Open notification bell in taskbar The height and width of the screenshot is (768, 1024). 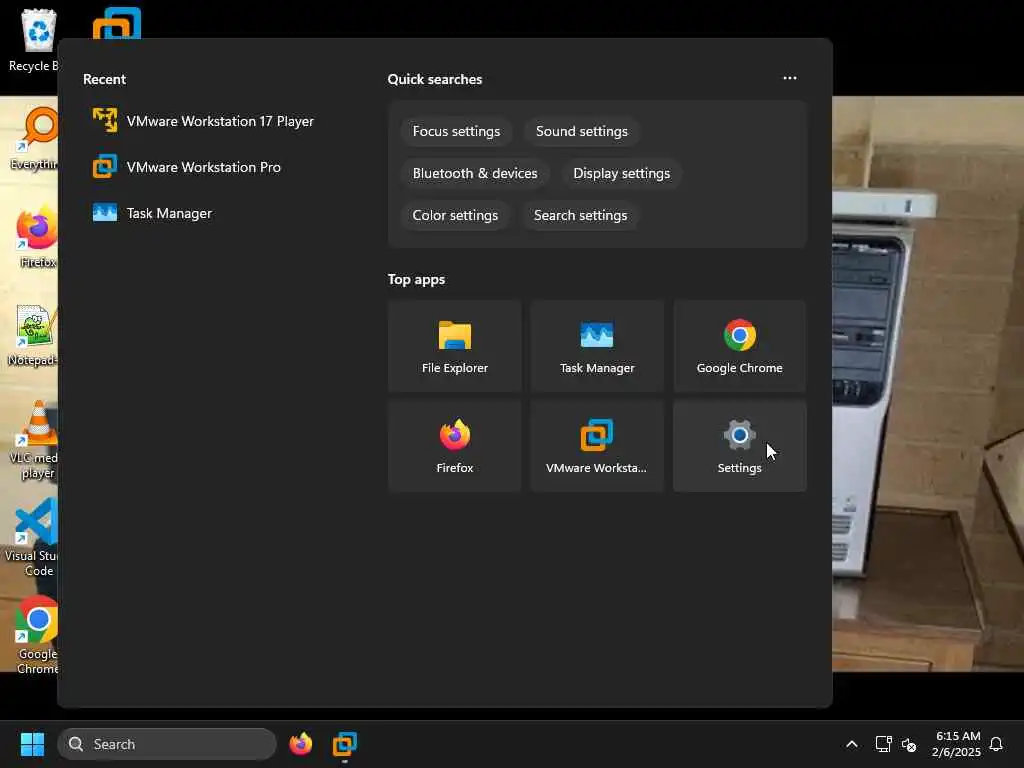[x=996, y=744]
